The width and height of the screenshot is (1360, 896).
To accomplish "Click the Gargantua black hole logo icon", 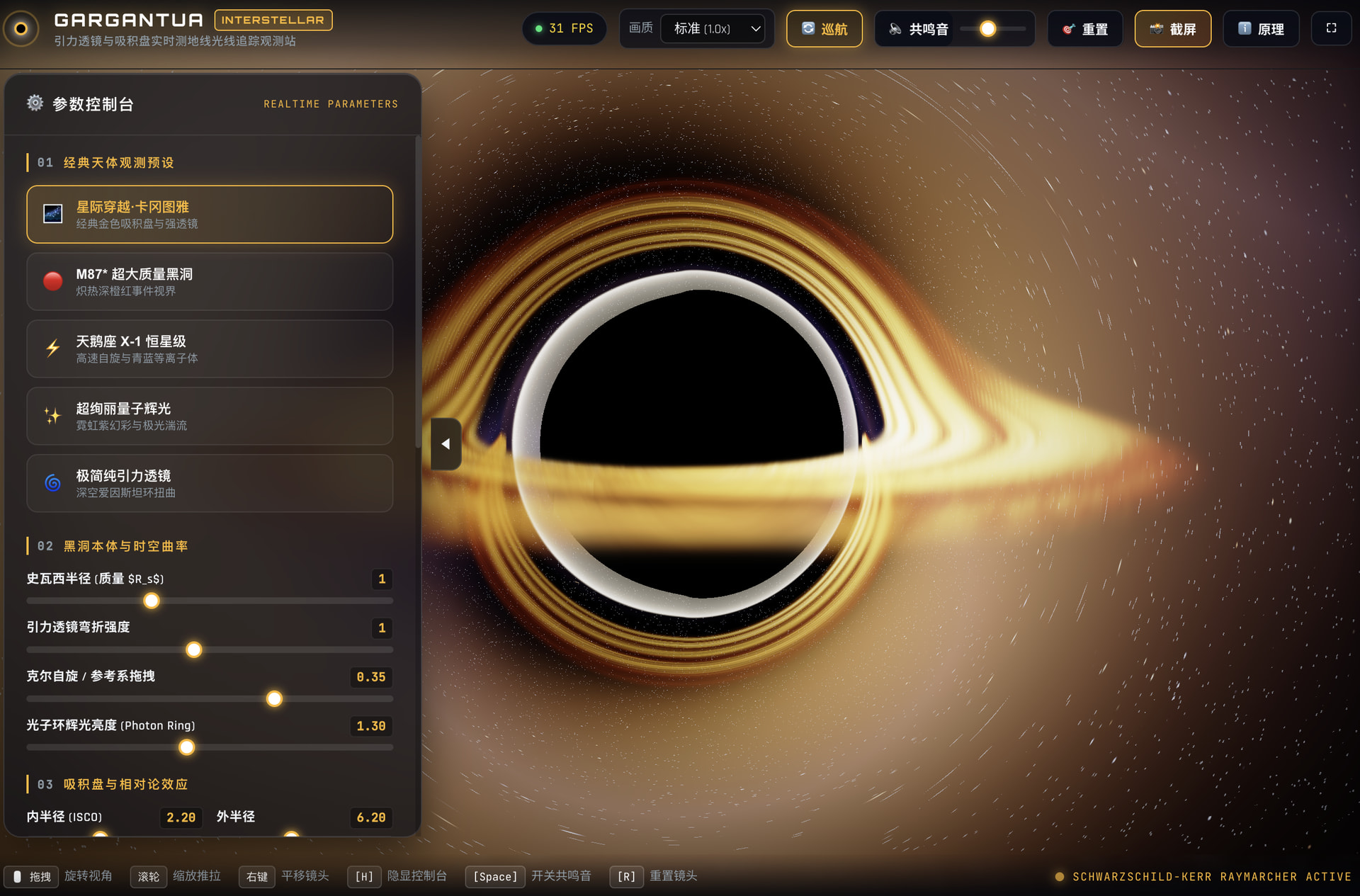I will pyautogui.click(x=21, y=28).
